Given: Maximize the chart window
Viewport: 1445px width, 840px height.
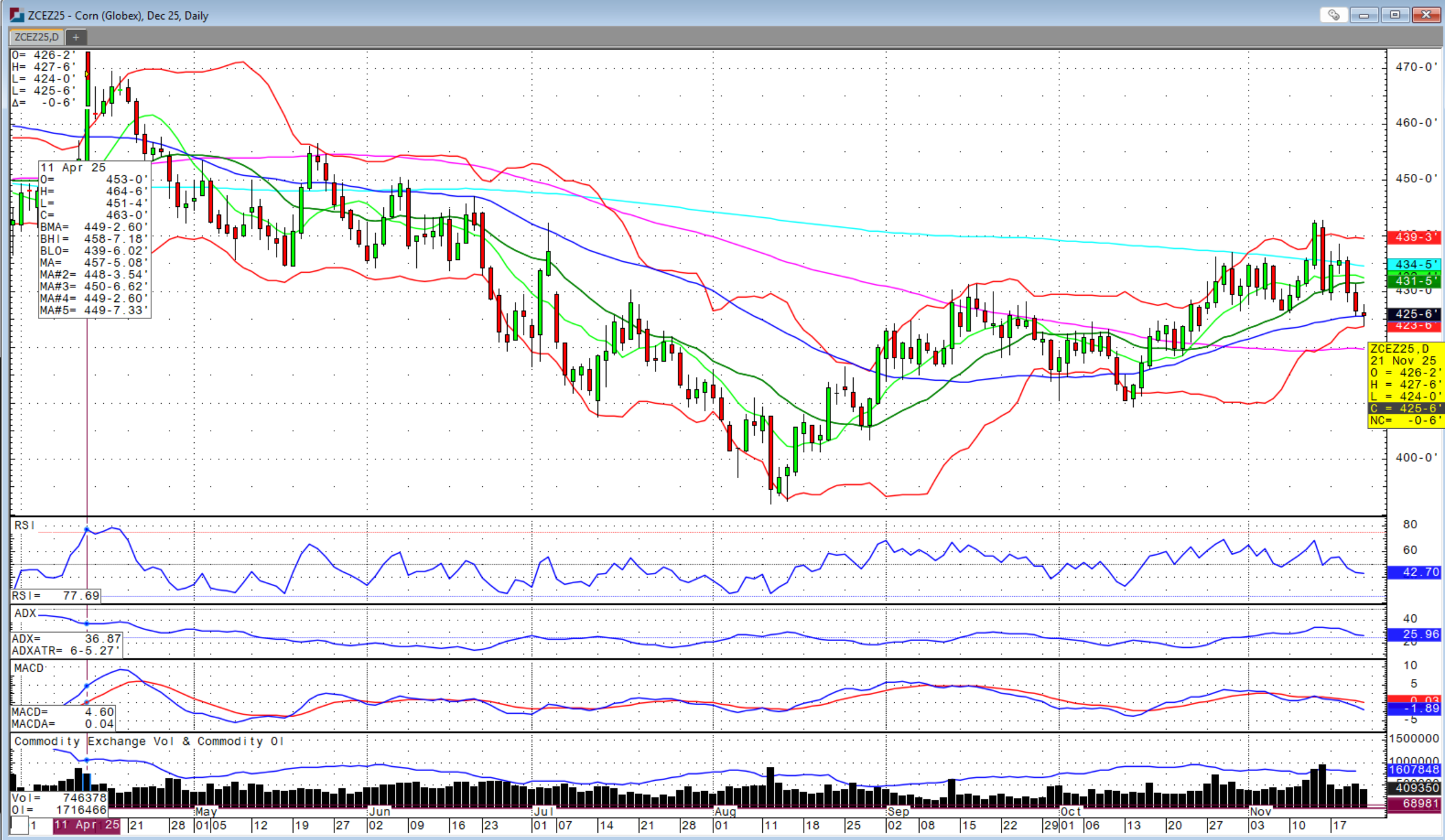Looking at the screenshot, I should [x=1395, y=15].
